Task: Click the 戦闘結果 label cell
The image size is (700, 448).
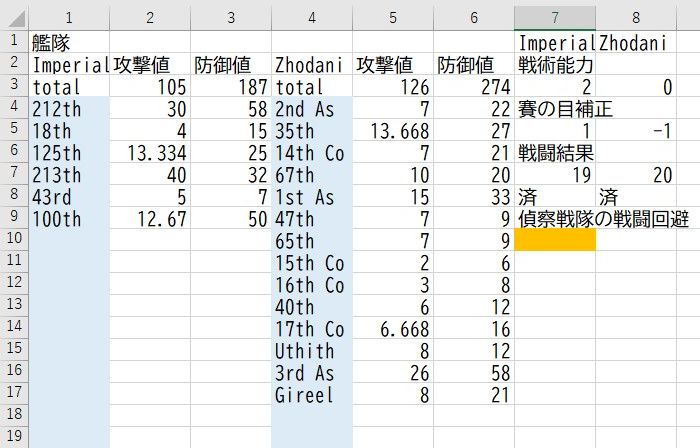Action: (x=555, y=152)
